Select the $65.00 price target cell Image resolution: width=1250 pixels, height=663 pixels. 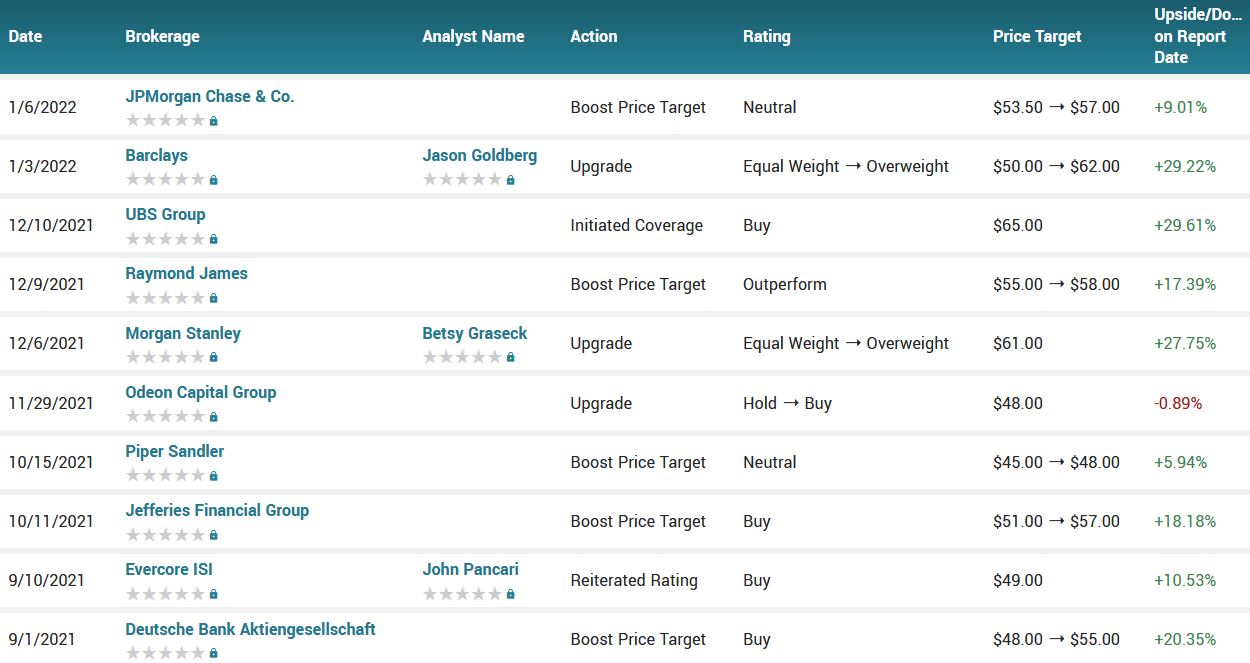(x=1018, y=226)
